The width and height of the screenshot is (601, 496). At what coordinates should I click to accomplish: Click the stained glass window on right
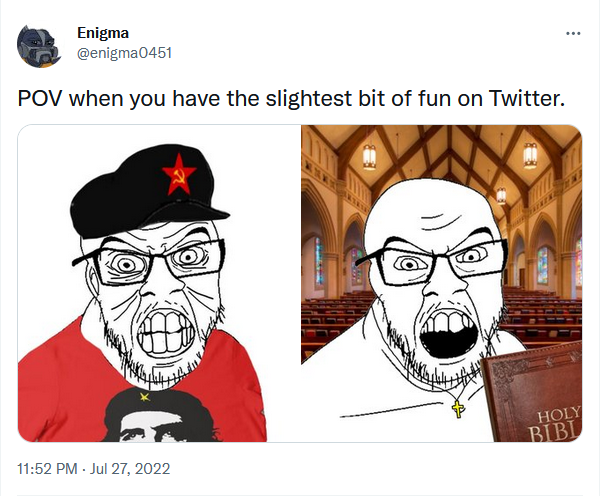[x=542, y=264]
